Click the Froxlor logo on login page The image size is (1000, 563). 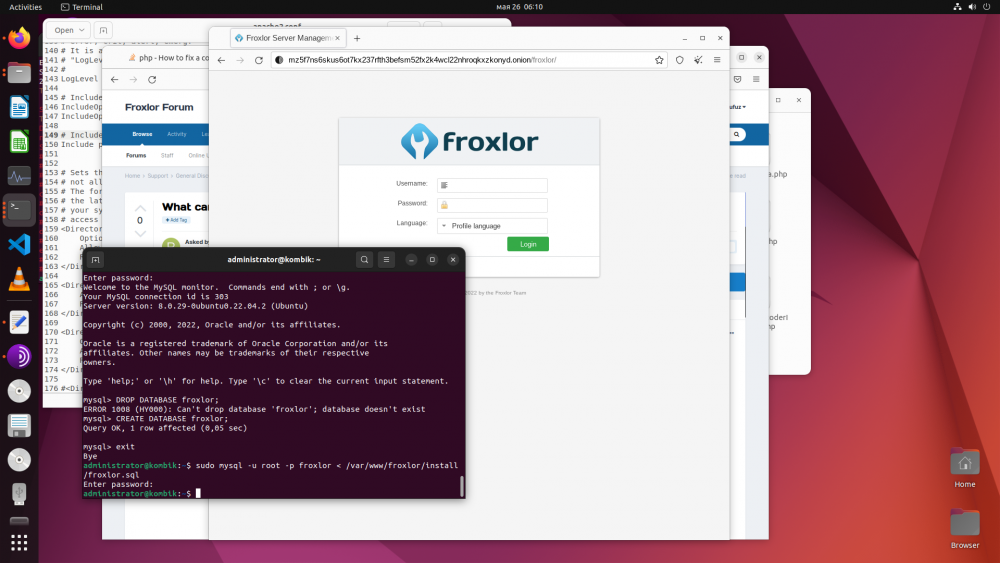pos(469,142)
